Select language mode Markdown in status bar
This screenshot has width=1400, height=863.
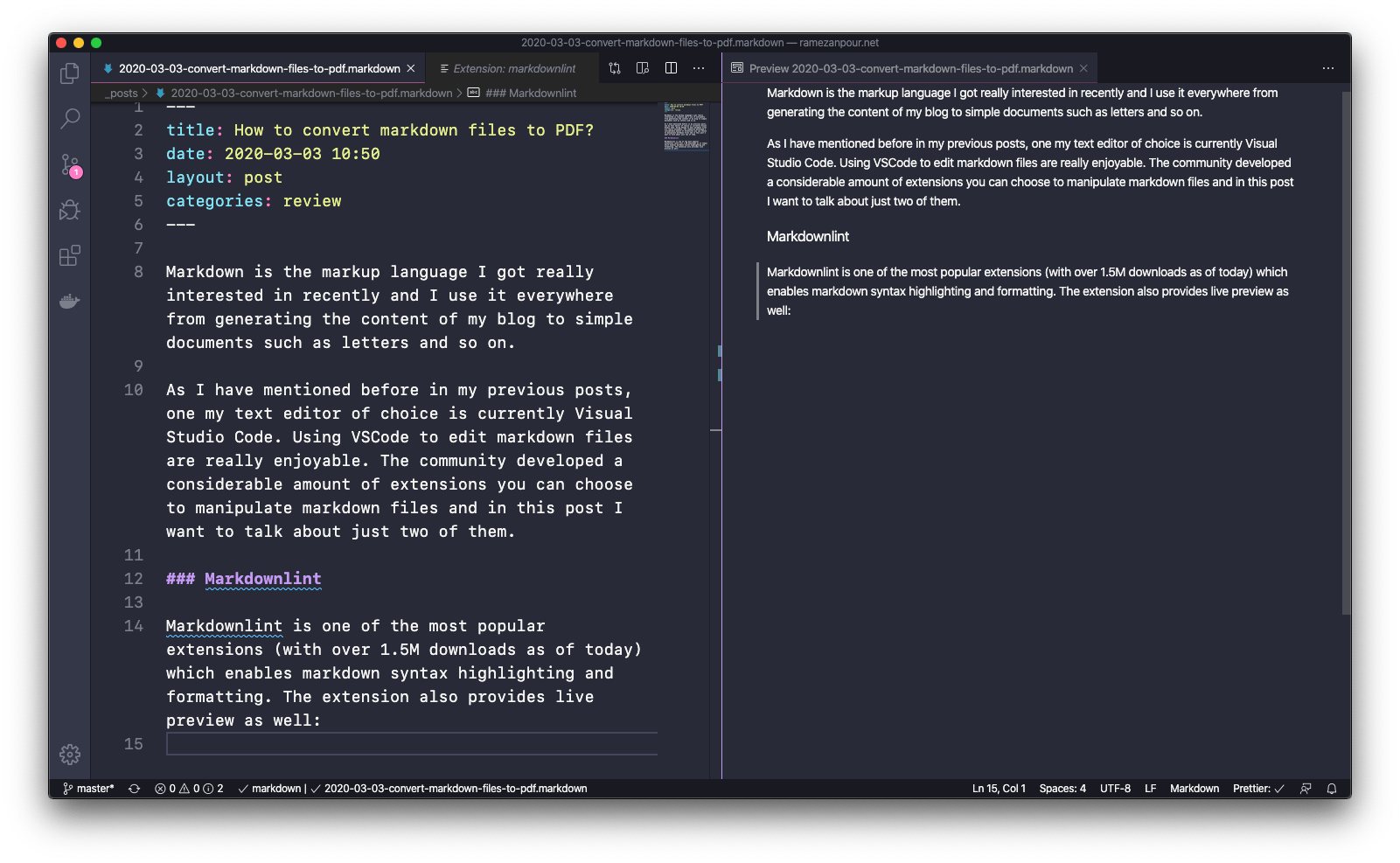[x=1195, y=789]
